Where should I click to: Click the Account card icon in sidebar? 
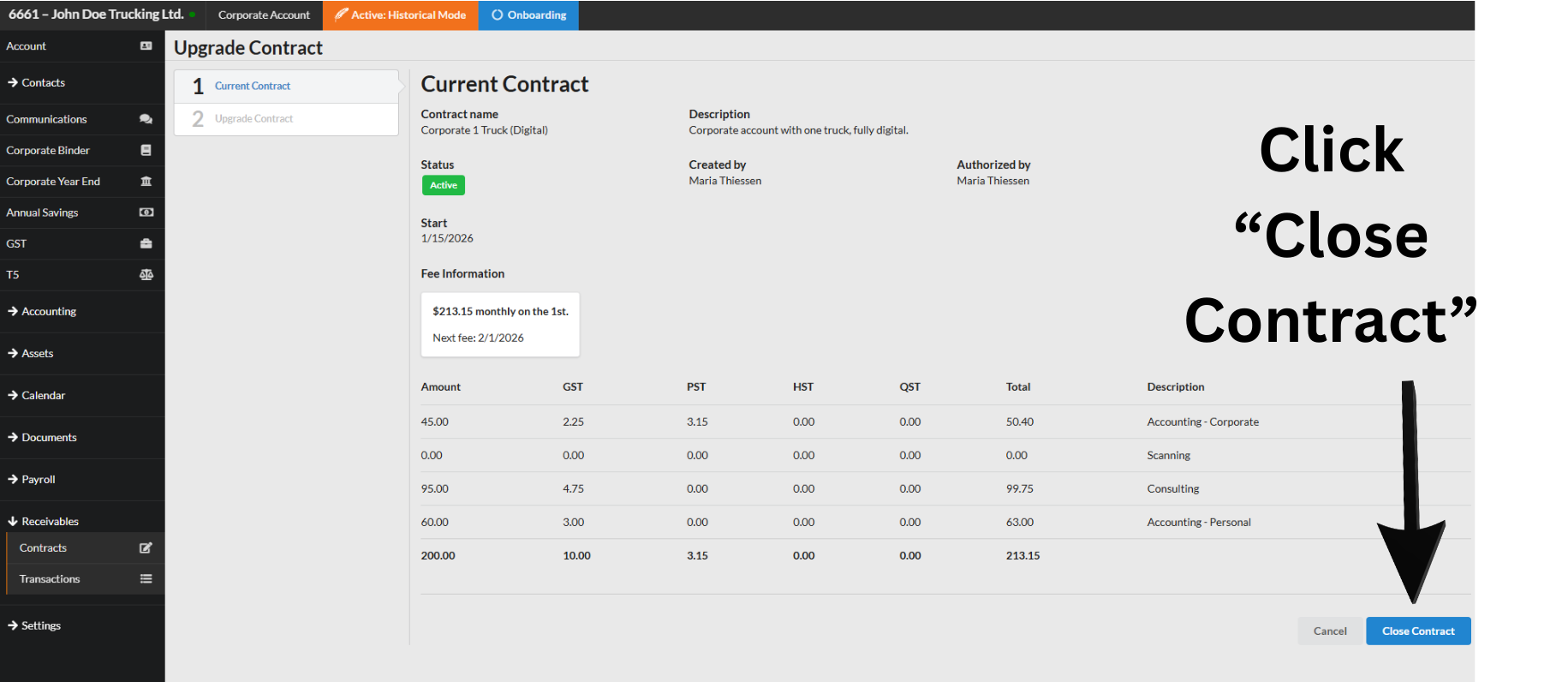[146, 46]
